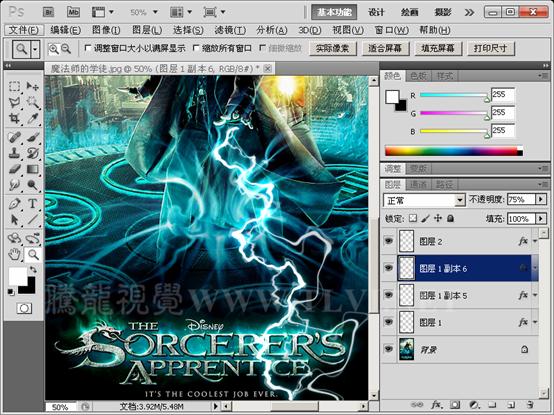Click the 实际像素 button
The width and height of the screenshot is (554, 415).
coord(332,48)
